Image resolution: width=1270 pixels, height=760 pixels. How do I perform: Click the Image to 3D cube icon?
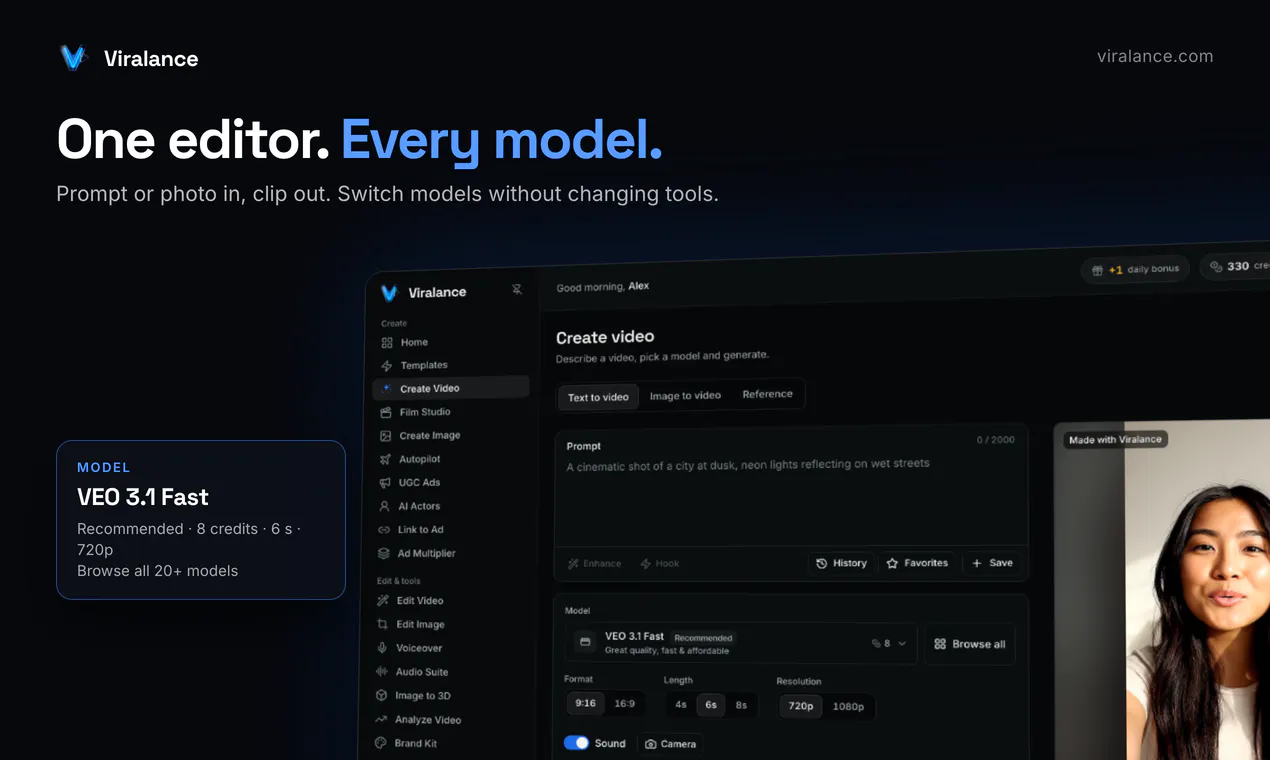(x=381, y=695)
